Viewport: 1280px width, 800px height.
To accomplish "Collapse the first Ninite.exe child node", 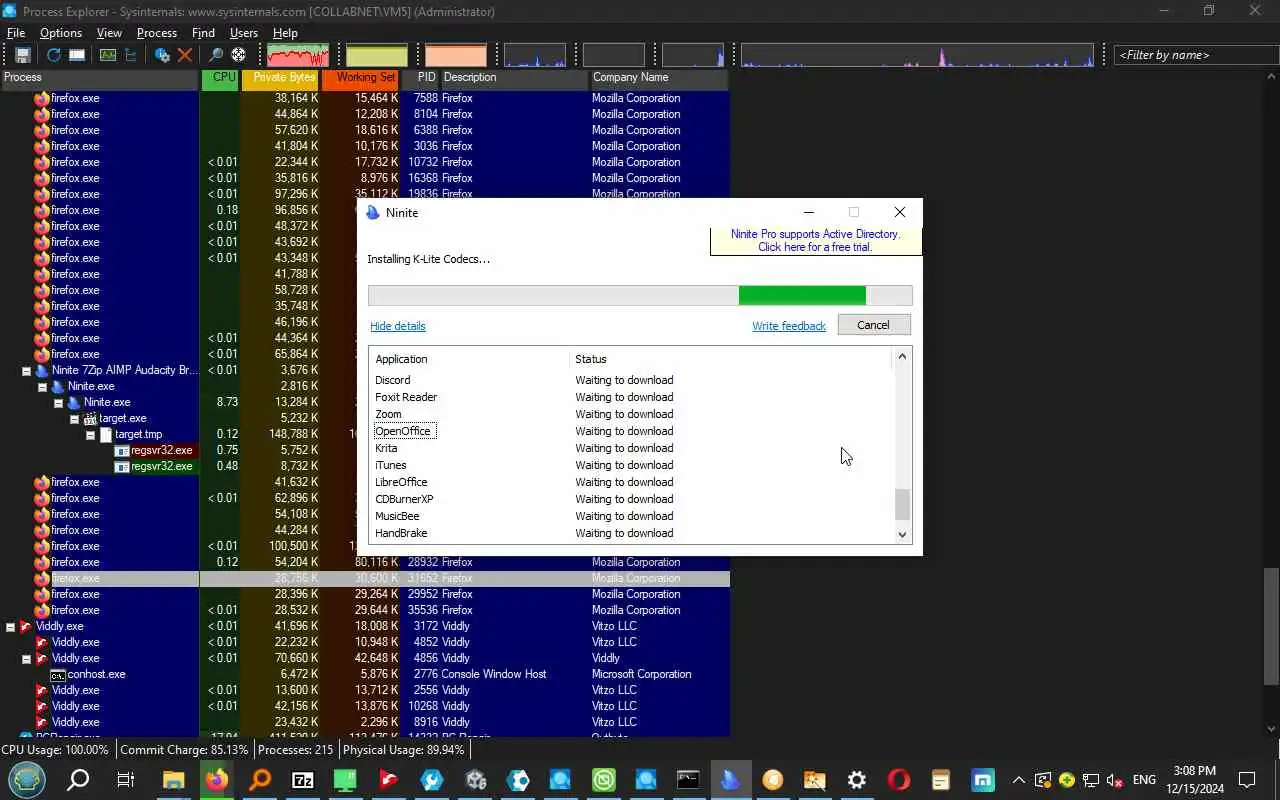I will tap(43, 386).
